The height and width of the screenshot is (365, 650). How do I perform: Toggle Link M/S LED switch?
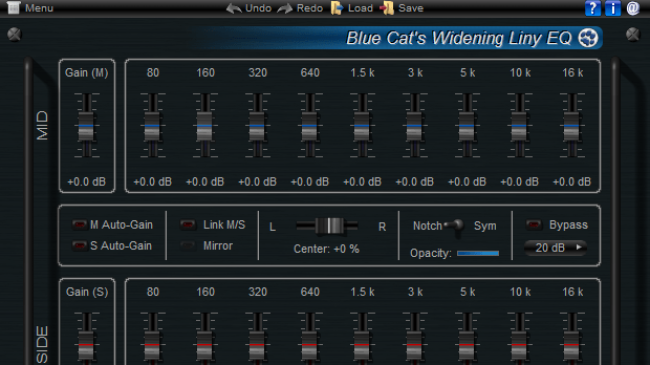[187, 225]
